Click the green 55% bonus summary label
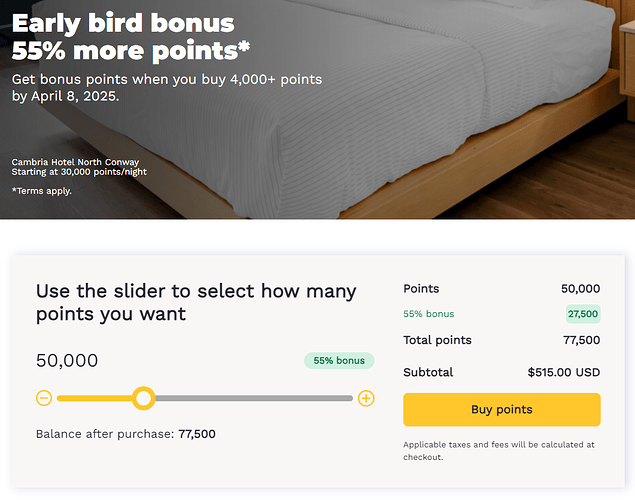Viewport: 635px width, 500px height. (x=428, y=314)
